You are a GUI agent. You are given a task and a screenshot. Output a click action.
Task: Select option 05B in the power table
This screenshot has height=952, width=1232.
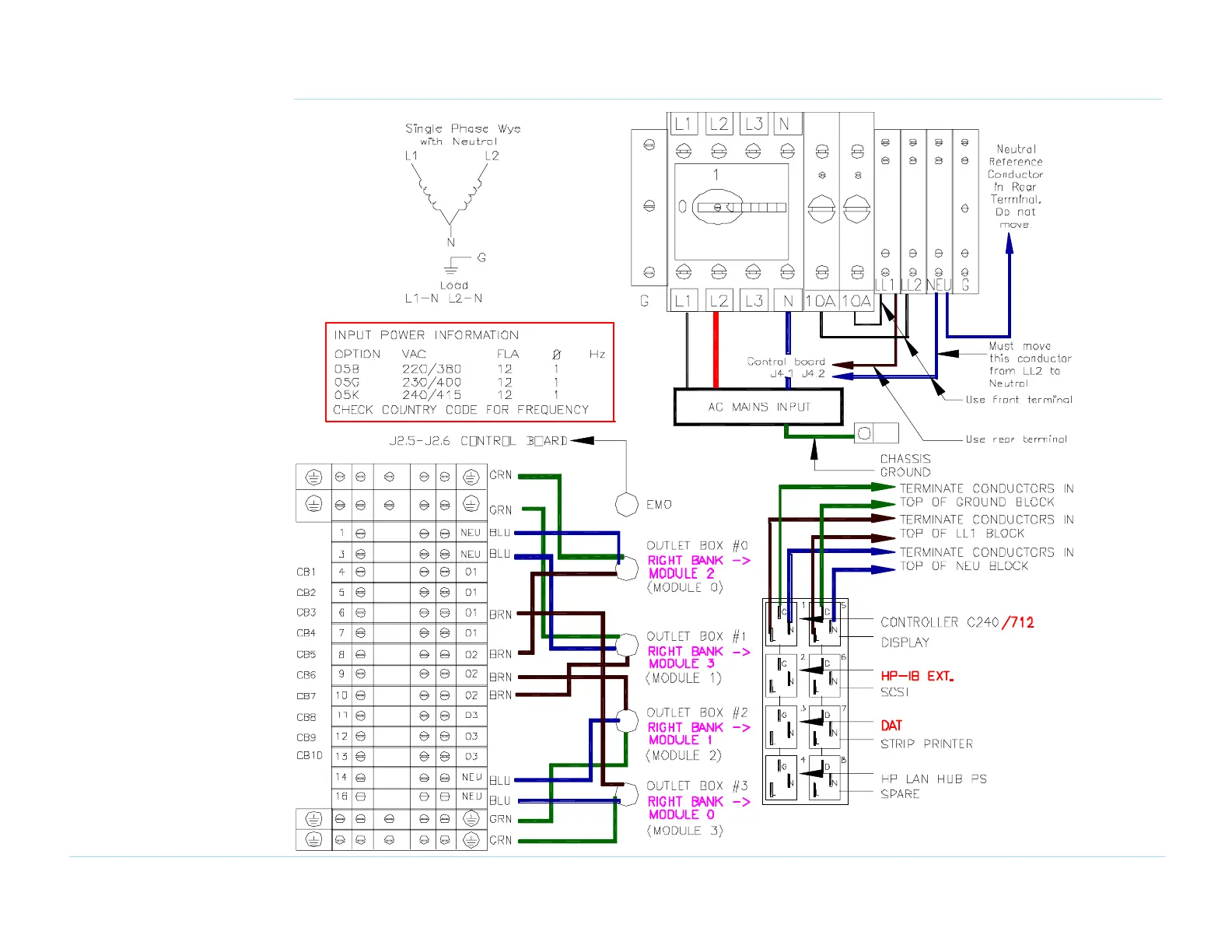tap(347, 369)
